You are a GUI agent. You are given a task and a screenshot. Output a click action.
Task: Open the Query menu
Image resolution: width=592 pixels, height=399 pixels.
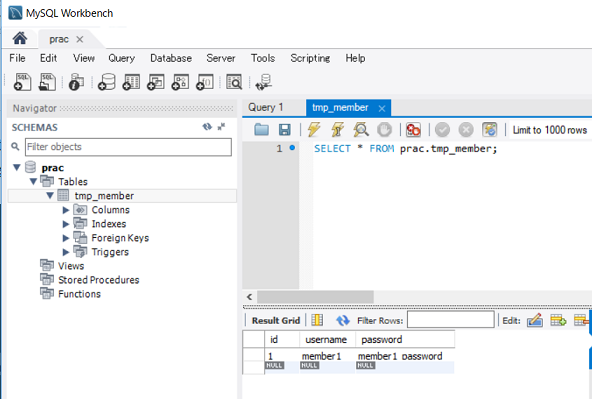122,58
